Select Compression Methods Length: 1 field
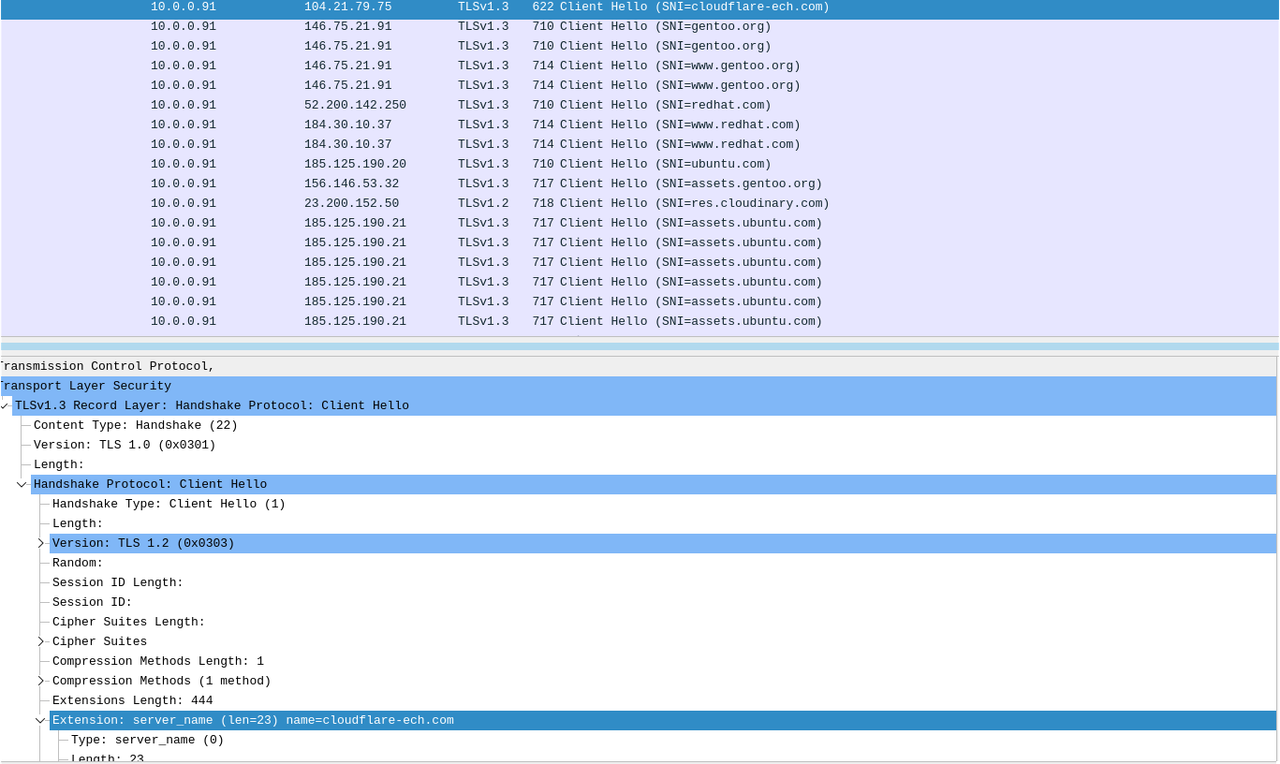 tap(158, 661)
